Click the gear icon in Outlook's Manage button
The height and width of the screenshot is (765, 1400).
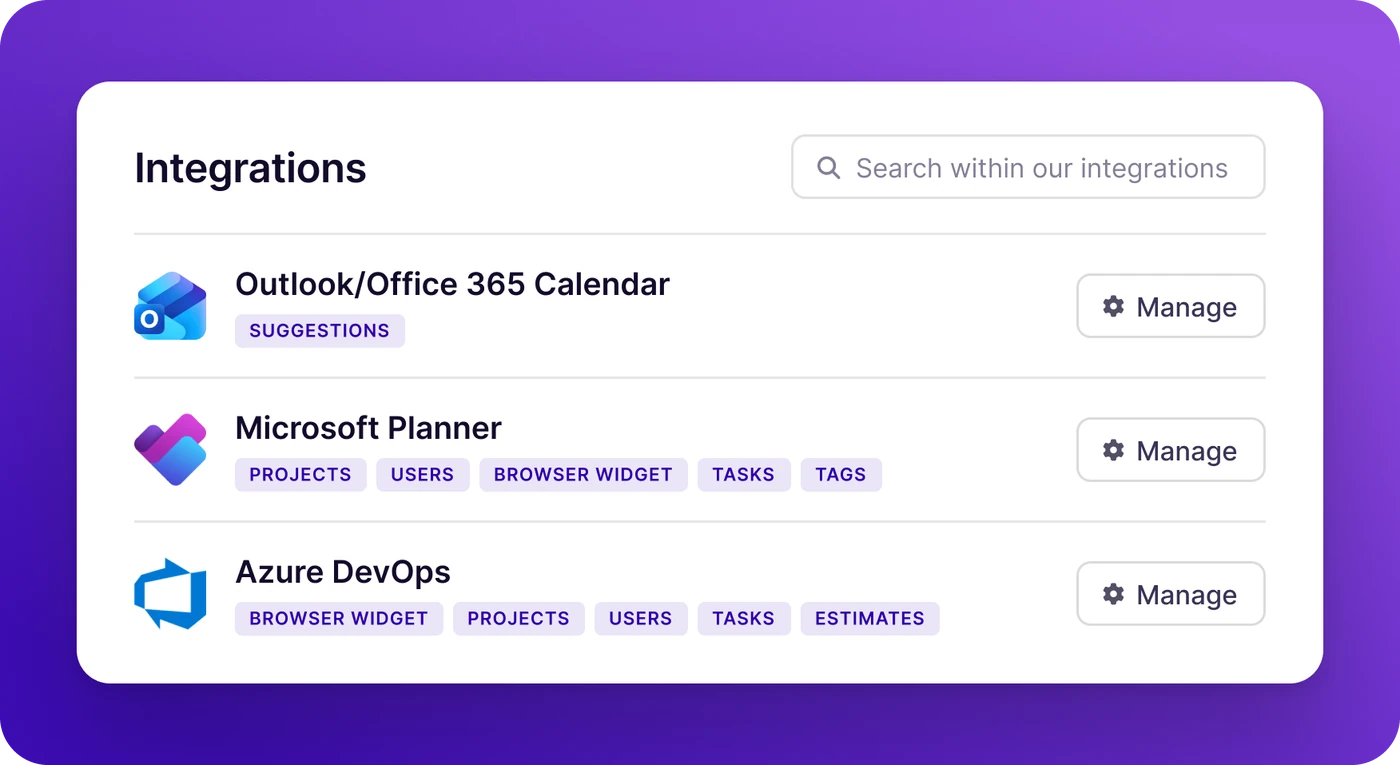click(x=1113, y=306)
